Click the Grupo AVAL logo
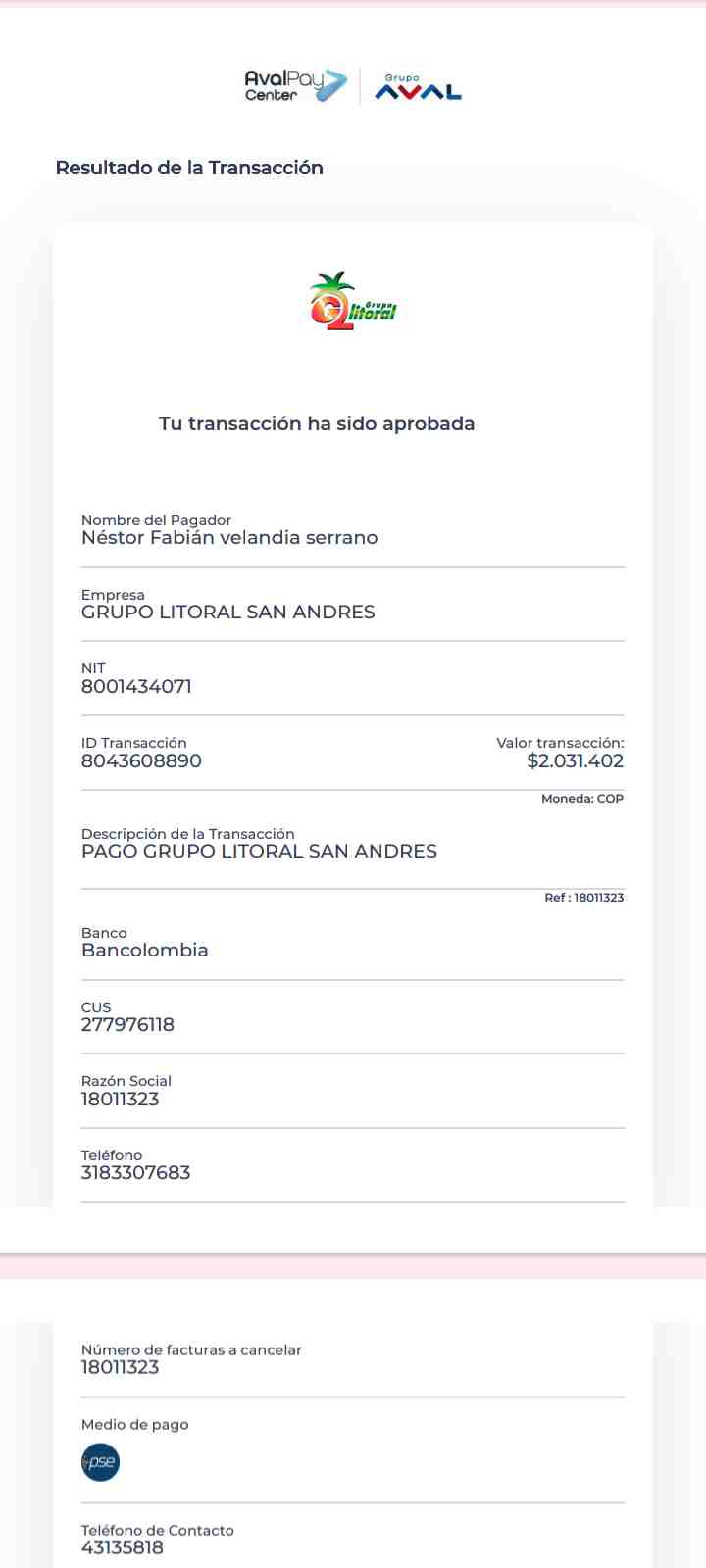 (x=419, y=86)
